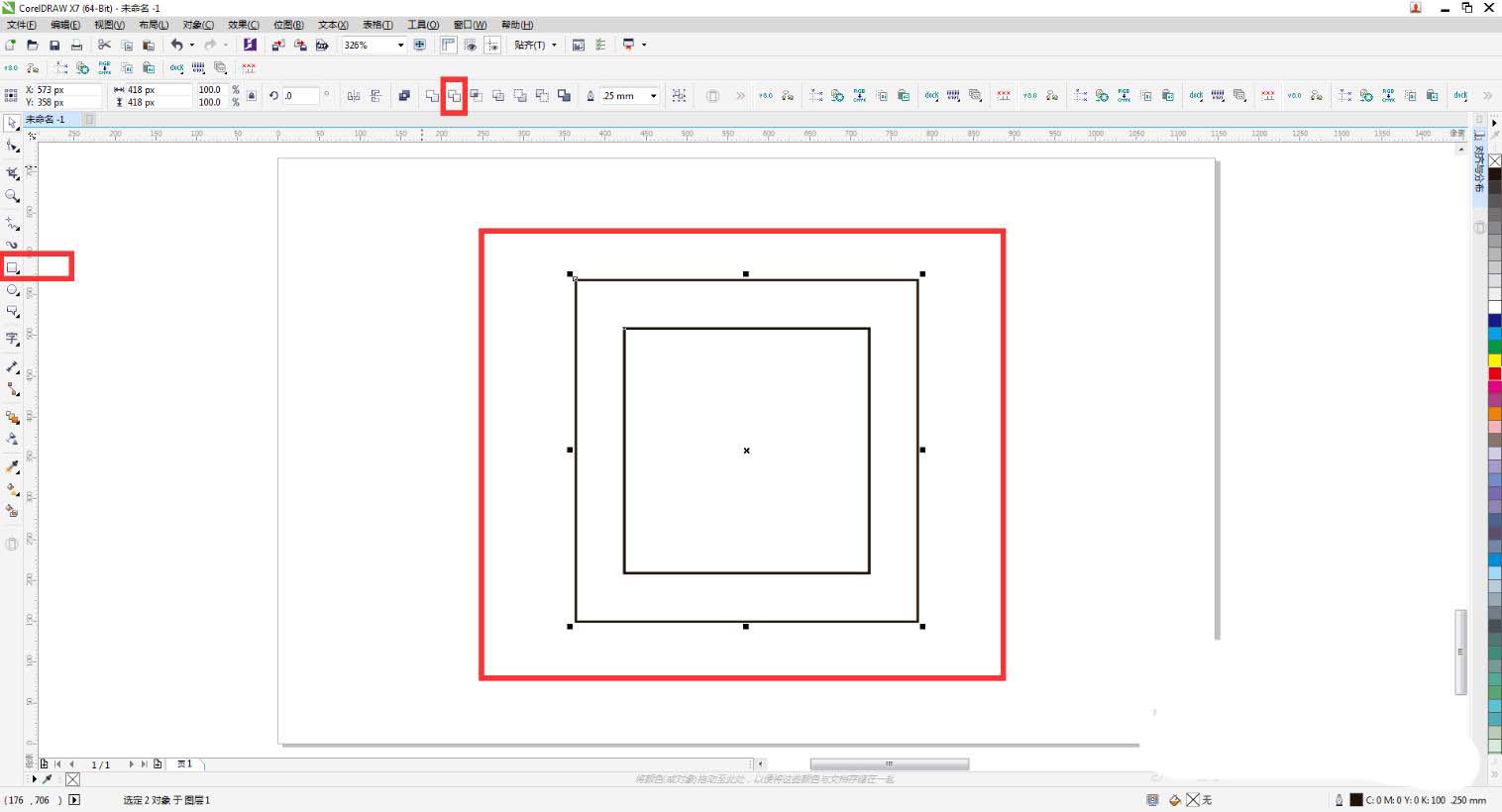Select the Rectangle tool in toolbox

(13, 267)
